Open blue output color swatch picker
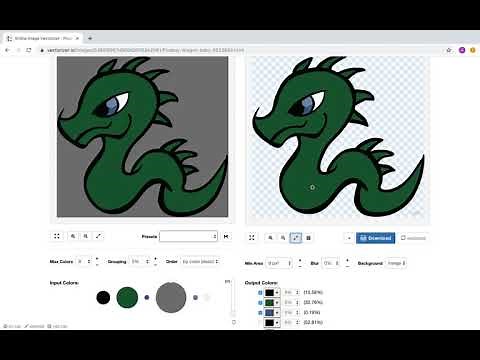The width and height of the screenshot is (480, 360). [272, 313]
